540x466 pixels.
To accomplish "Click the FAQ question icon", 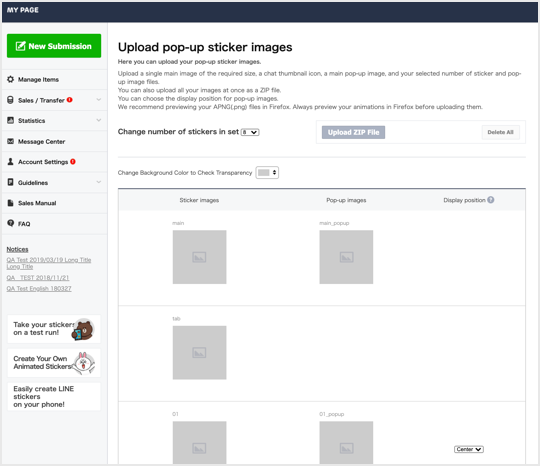I will [x=11, y=223].
